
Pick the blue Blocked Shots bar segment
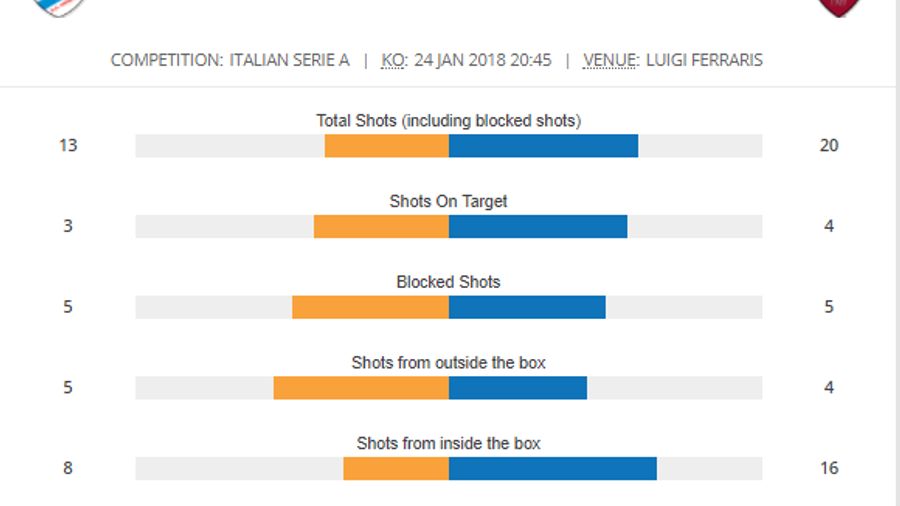click(527, 307)
